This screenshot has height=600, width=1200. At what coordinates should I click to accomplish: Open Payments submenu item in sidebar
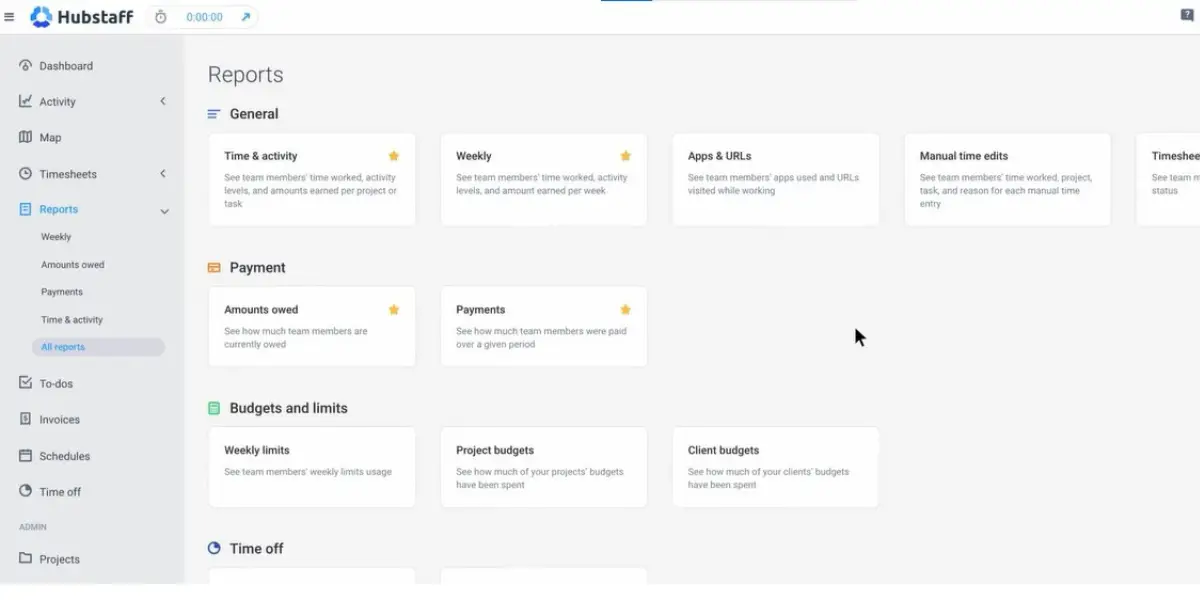click(62, 292)
